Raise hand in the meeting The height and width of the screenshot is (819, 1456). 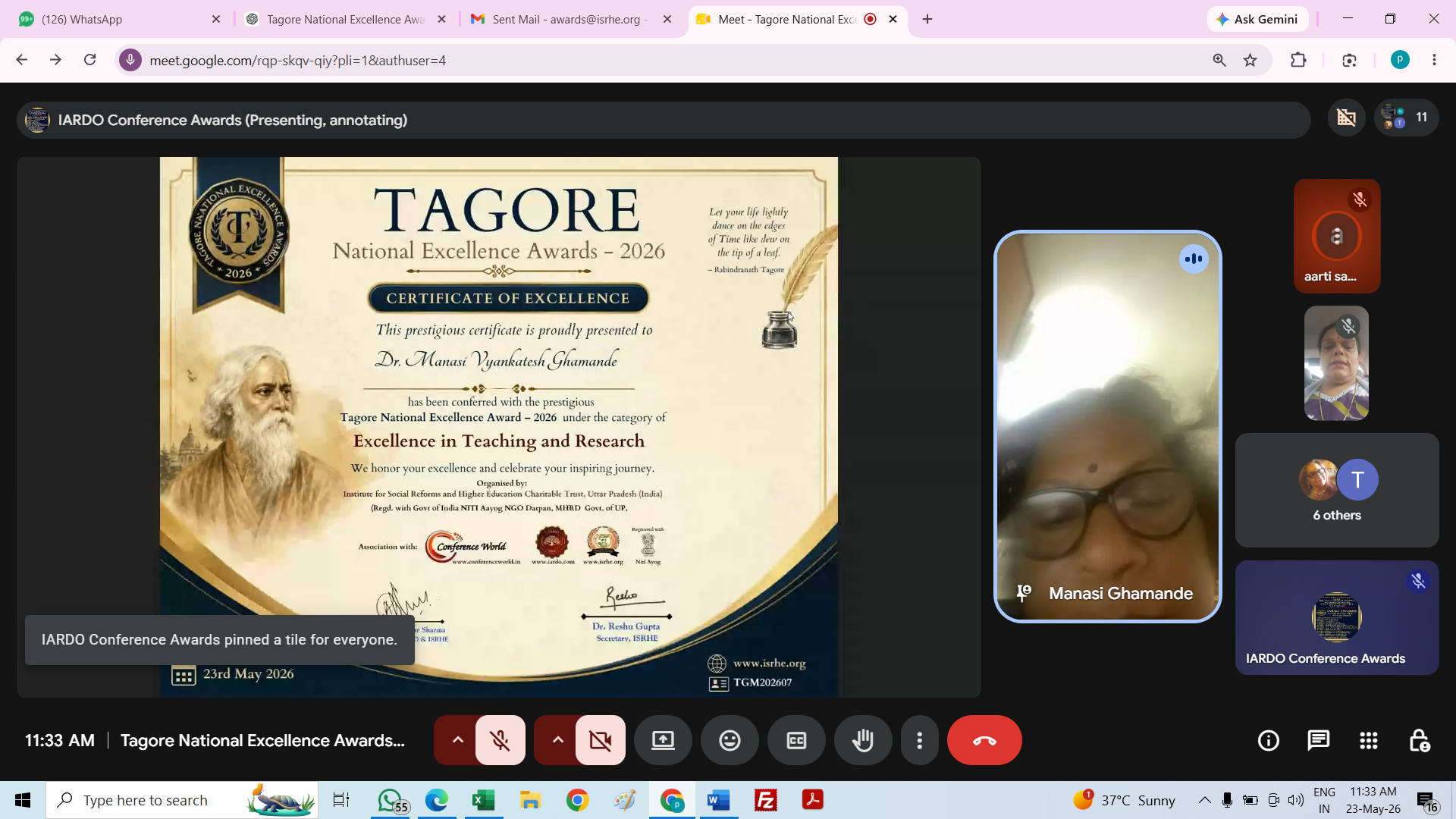(x=863, y=740)
